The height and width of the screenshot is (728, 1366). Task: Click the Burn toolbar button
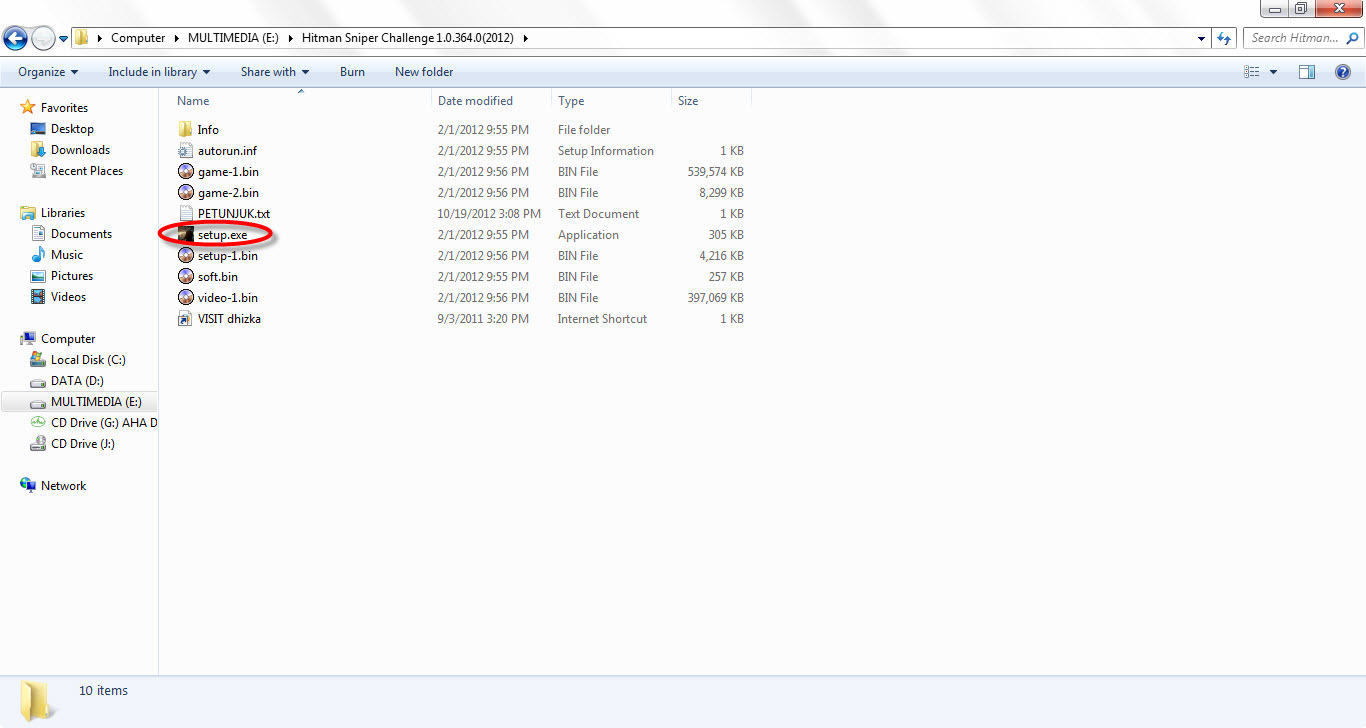coord(352,72)
